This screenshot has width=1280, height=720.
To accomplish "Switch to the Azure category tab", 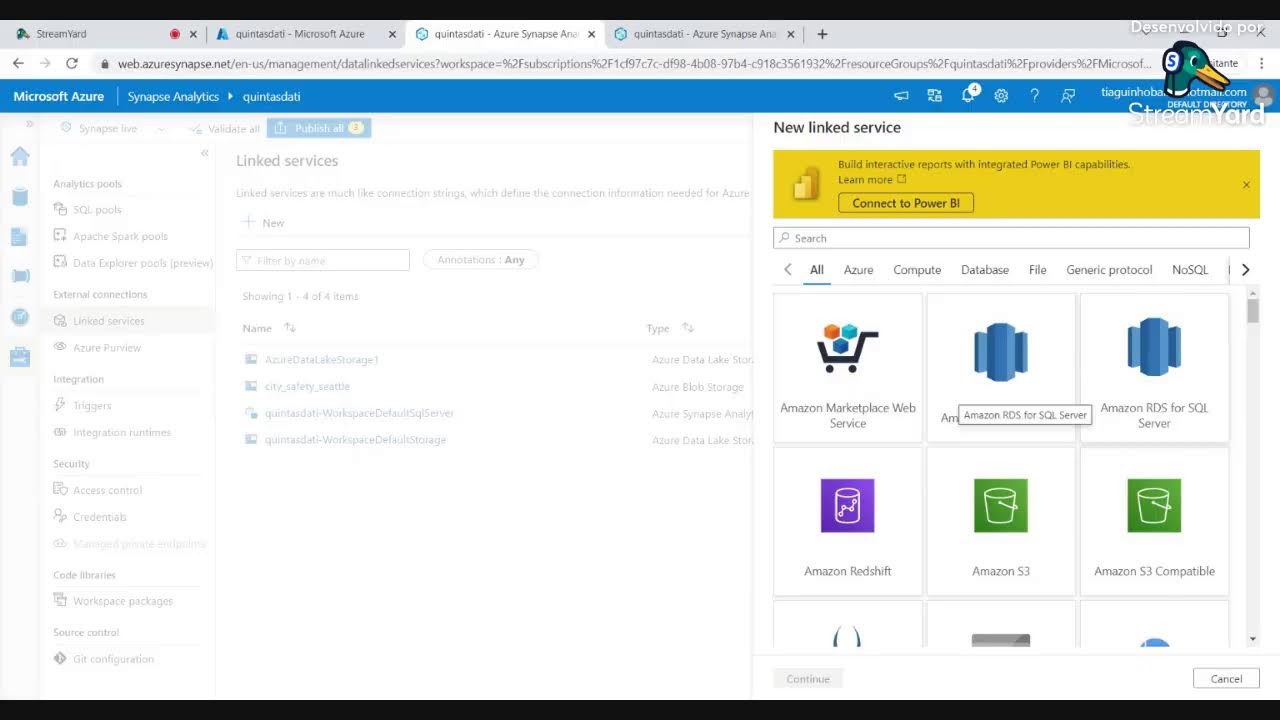I will tap(858, 270).
